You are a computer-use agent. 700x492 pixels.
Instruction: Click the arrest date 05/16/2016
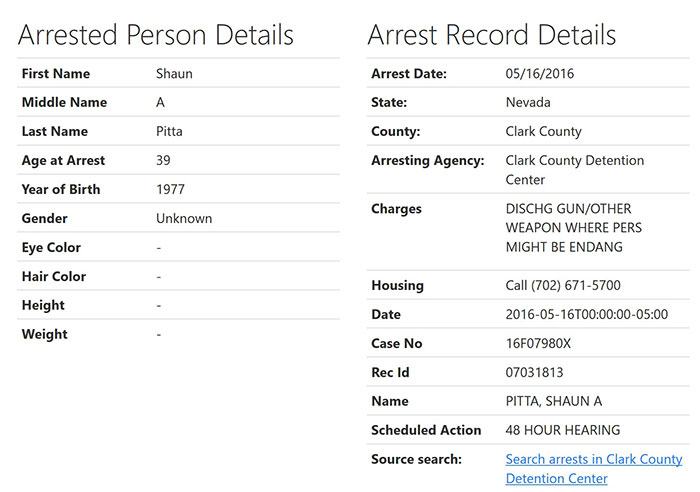pos(540,74)
